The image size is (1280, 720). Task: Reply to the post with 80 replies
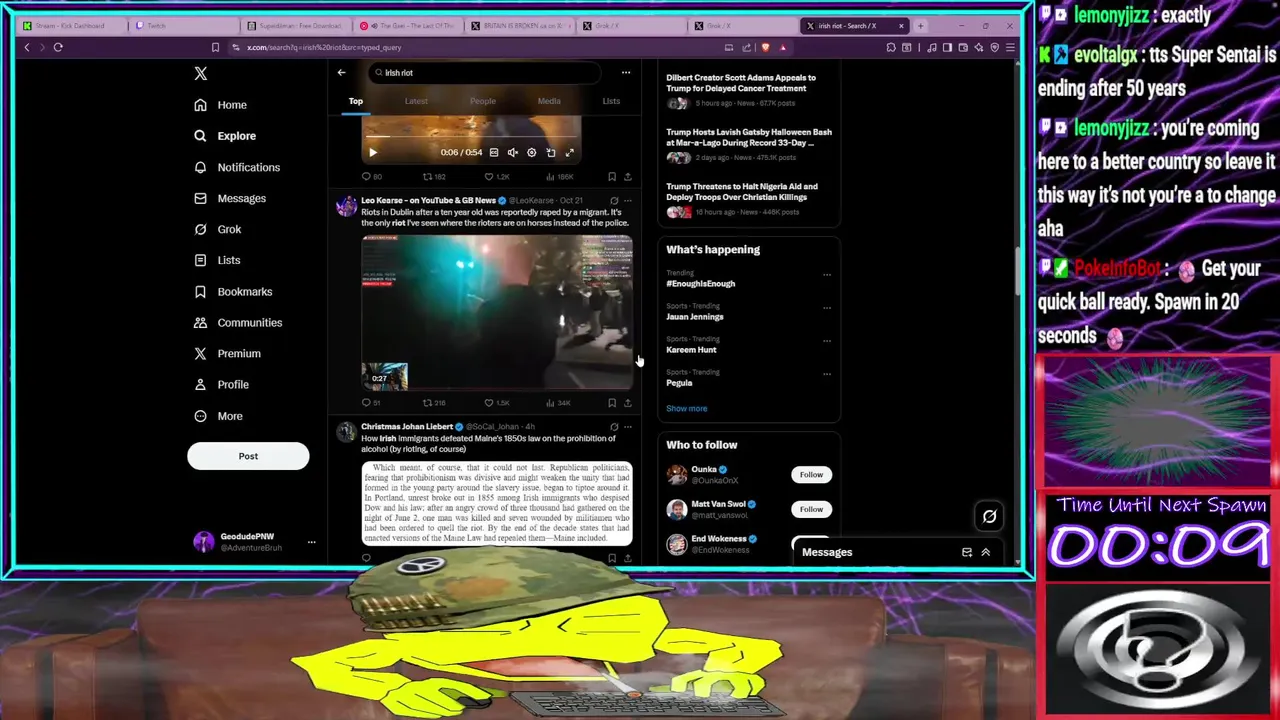tap(371, 177)
